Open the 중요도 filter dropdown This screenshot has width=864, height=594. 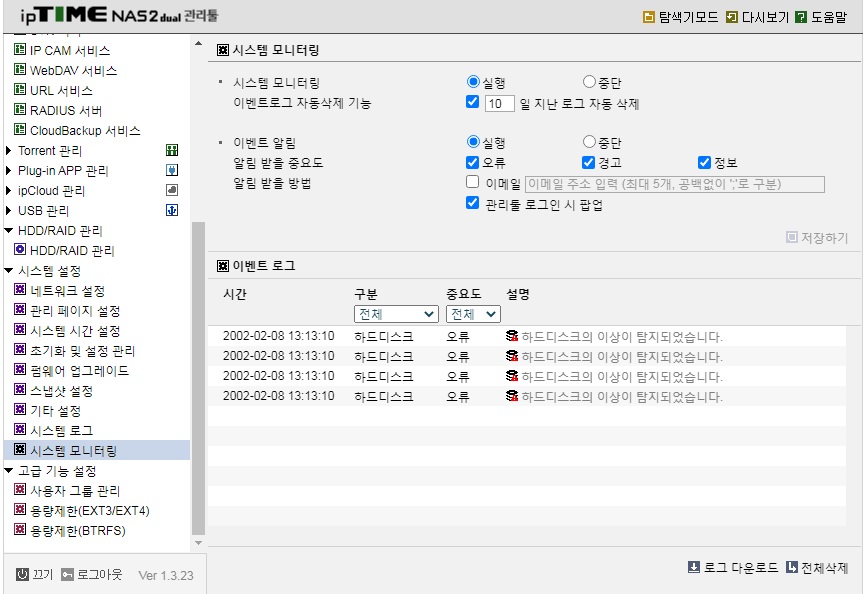coord(473,314)
